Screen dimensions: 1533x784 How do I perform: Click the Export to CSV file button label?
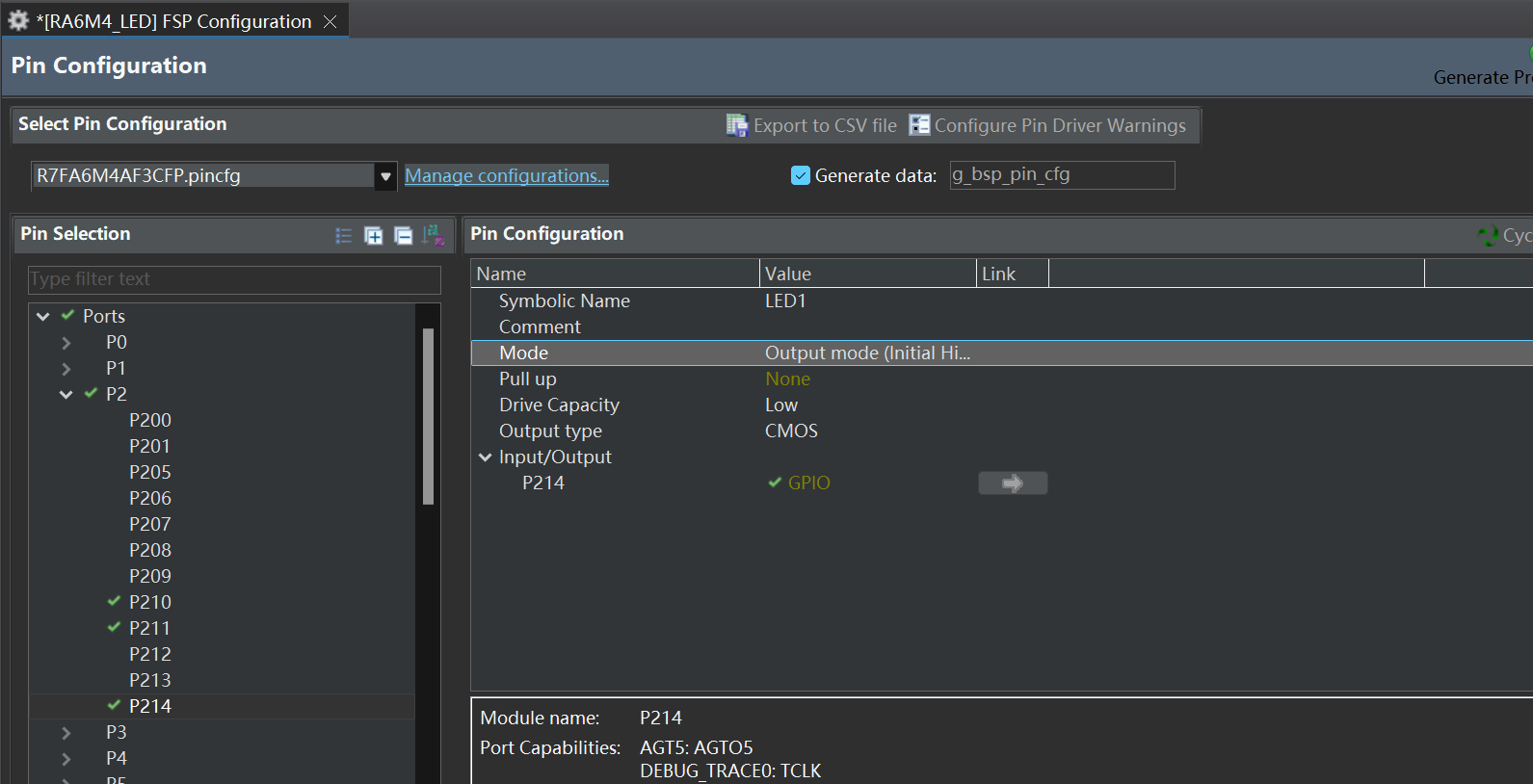(x=825, y=125)
